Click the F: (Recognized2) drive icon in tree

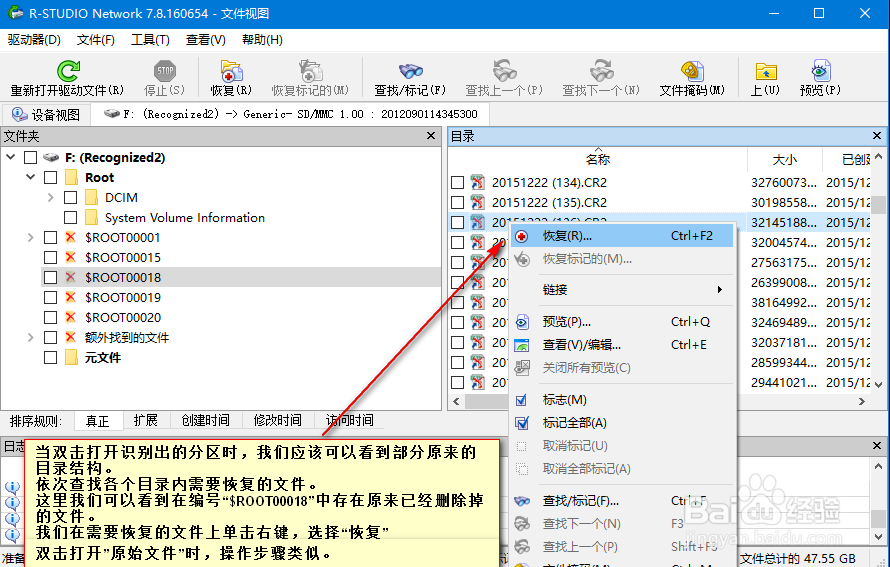pyautogui.click(x=51, y=157)
